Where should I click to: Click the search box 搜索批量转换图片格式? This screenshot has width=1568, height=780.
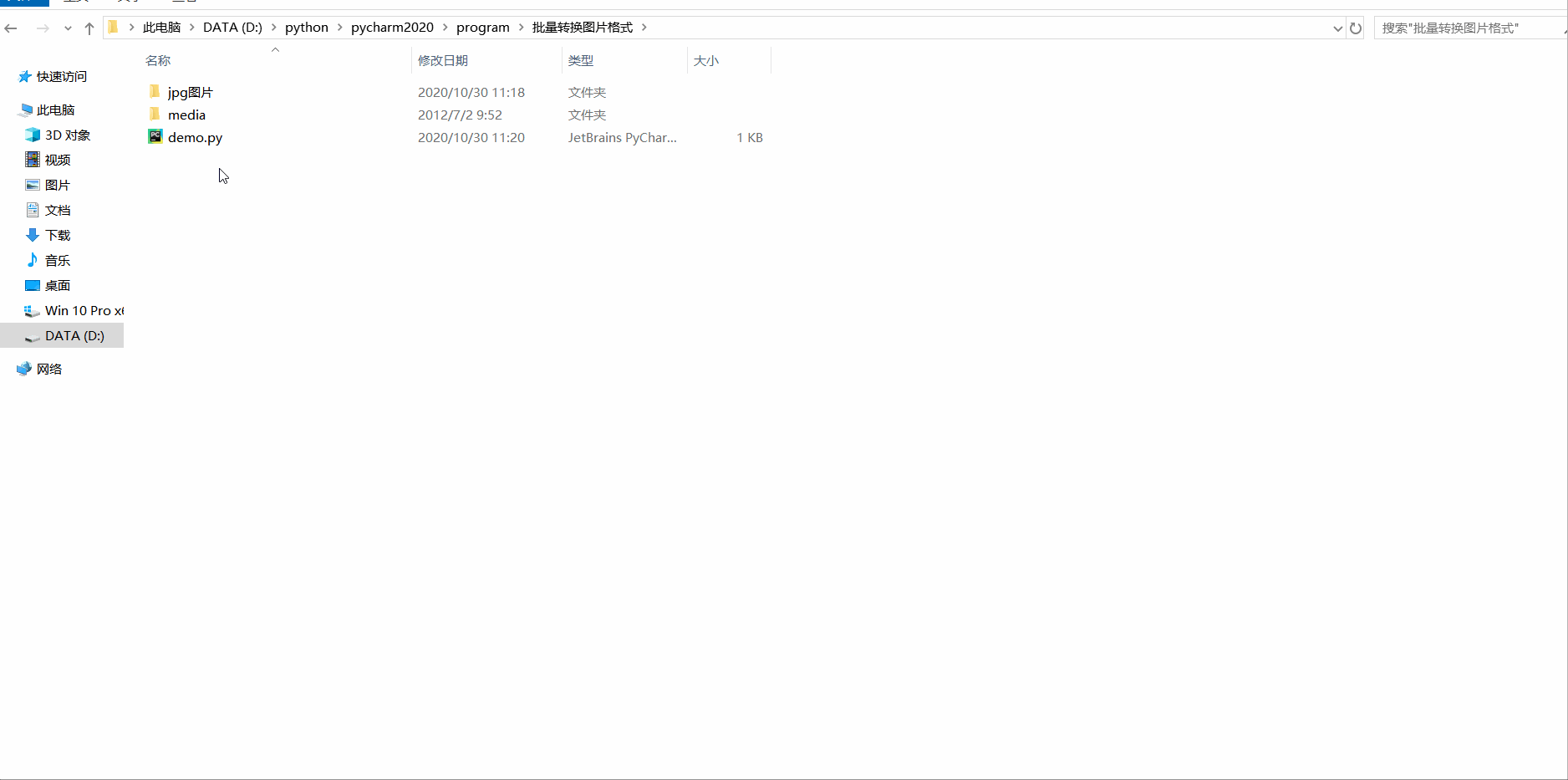pos(1469,28)
